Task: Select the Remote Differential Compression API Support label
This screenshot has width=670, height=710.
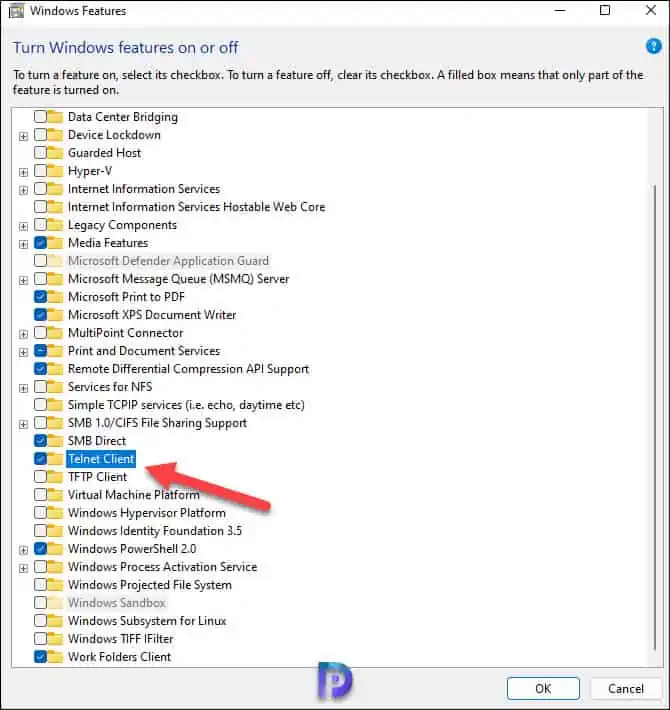Action: (188, 369)
